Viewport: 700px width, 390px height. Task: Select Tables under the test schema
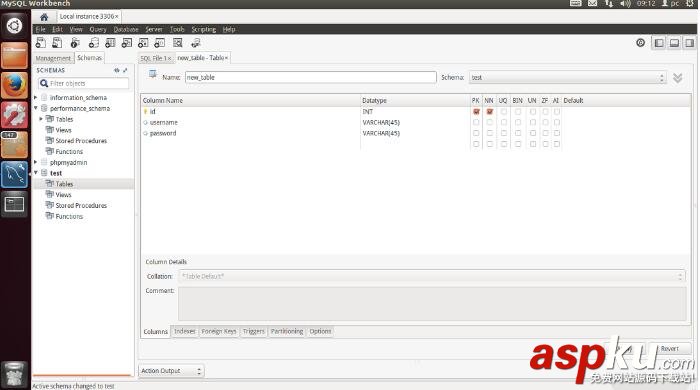[64, 184]
